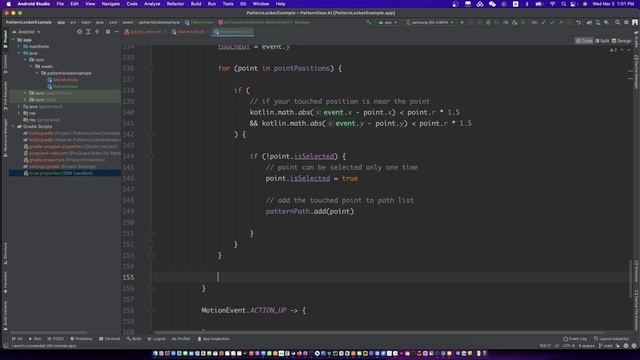Open the app run configuration dropdown
The image size is (640, 360).
(388, 22)
